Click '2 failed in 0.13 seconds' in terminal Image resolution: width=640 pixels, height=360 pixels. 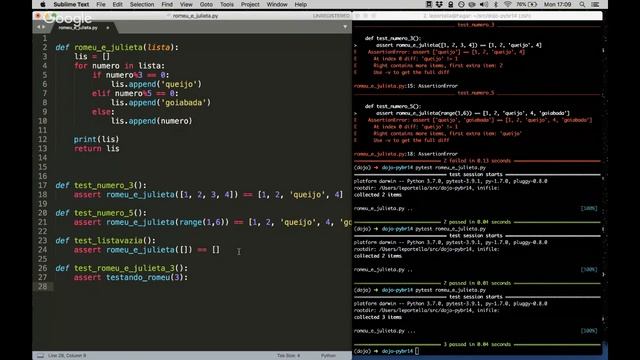pos(477,161)
